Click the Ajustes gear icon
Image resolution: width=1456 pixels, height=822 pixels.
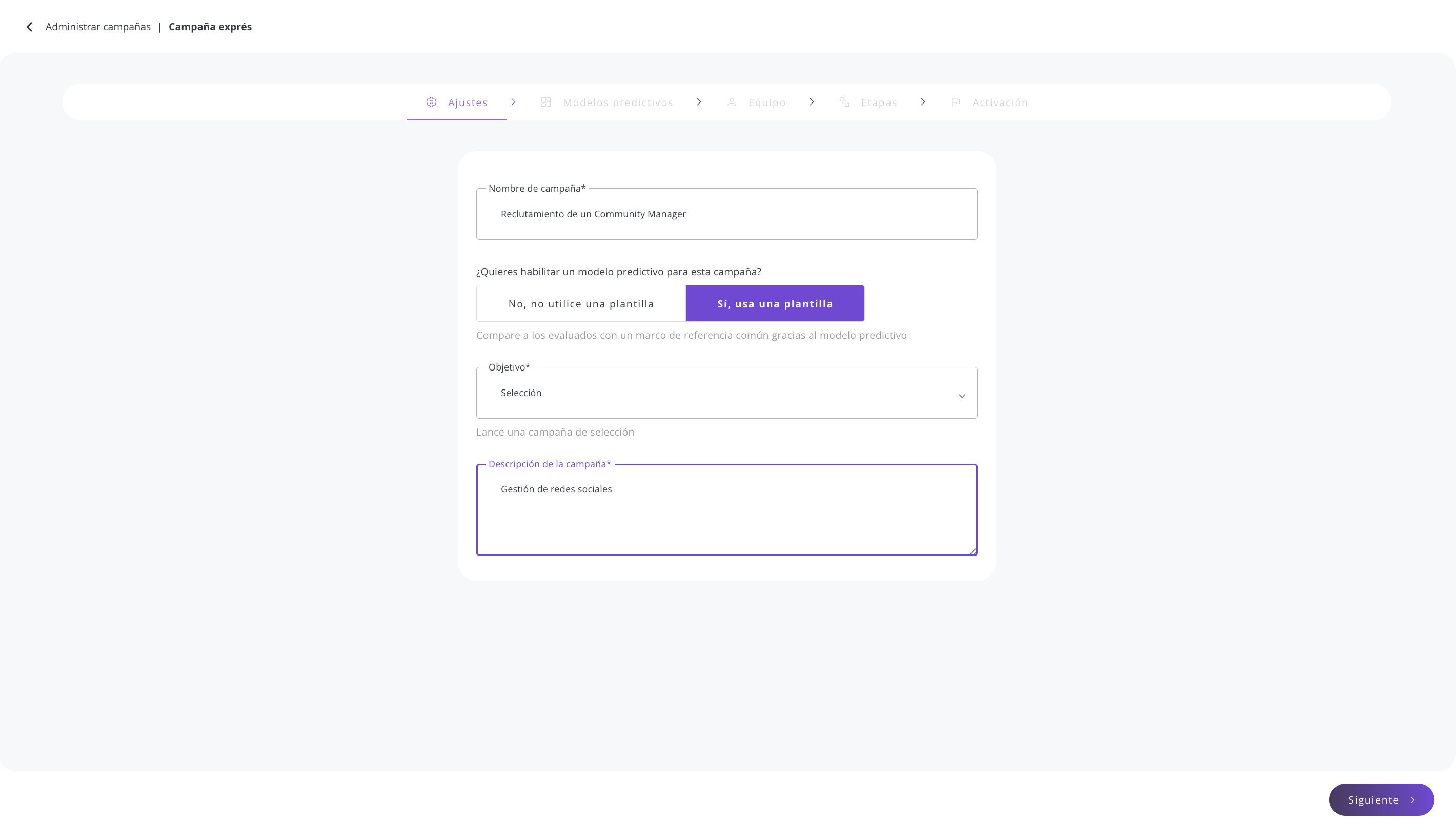pyautogui.click(x=431, y=102)
